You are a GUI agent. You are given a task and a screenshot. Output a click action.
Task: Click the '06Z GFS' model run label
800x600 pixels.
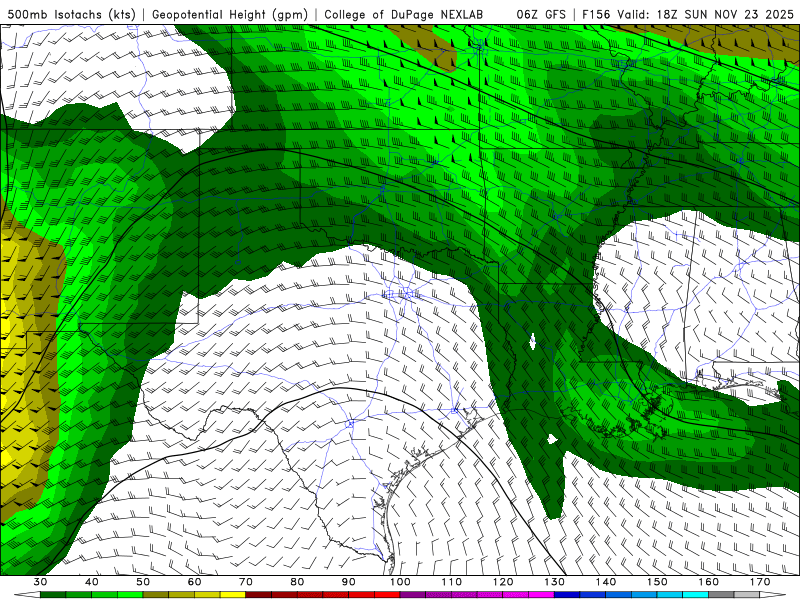tap(541, 14)
